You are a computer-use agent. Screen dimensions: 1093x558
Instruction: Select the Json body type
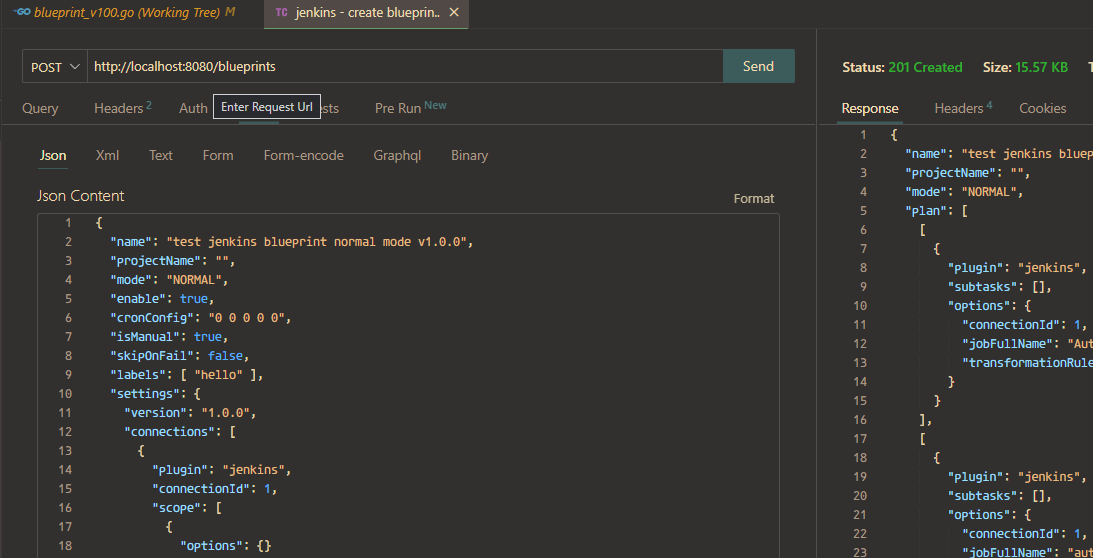(x=53, y=156)
